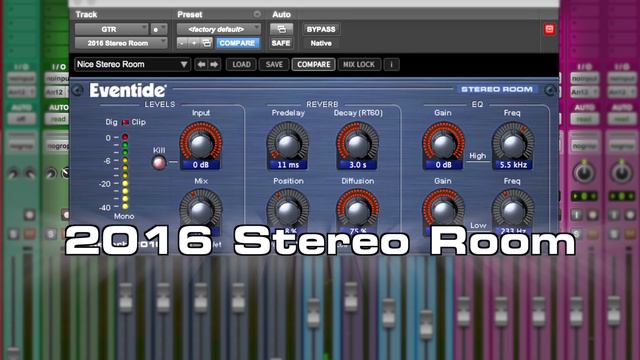
Task: Adjust the High EQ Freq knob
Action: pos(513,143)
